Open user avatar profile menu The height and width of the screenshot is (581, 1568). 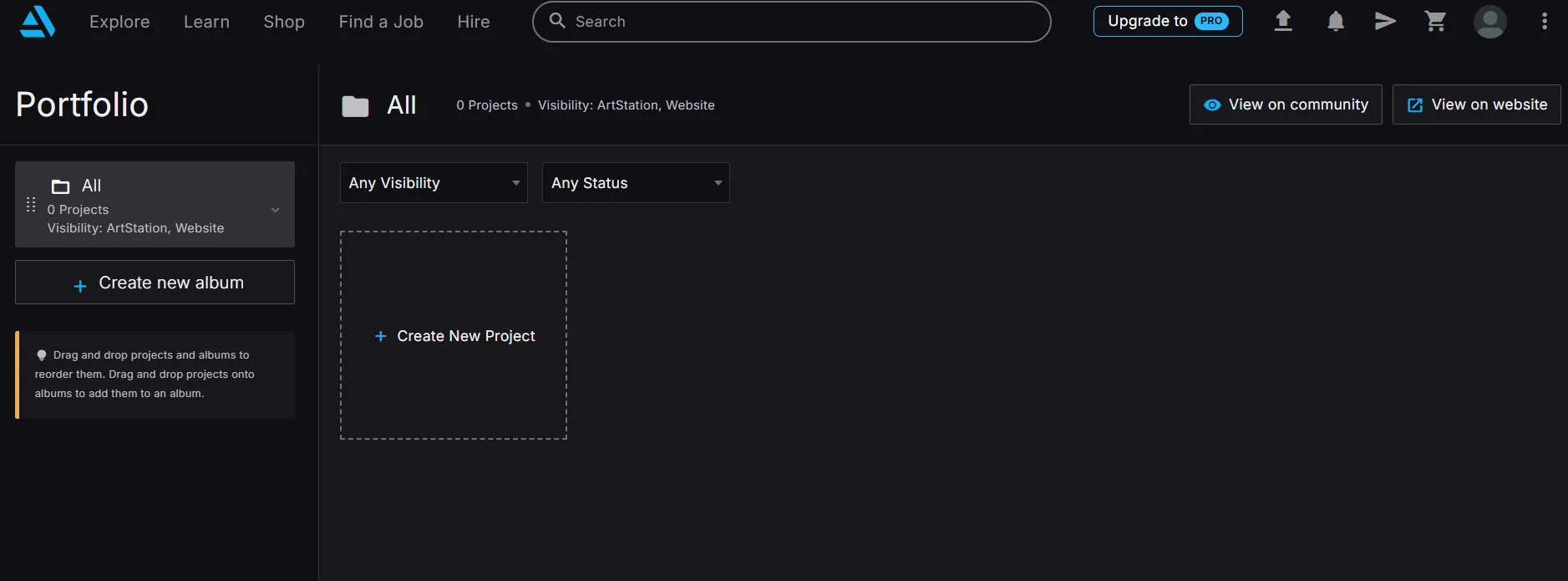click(1489, 22)
